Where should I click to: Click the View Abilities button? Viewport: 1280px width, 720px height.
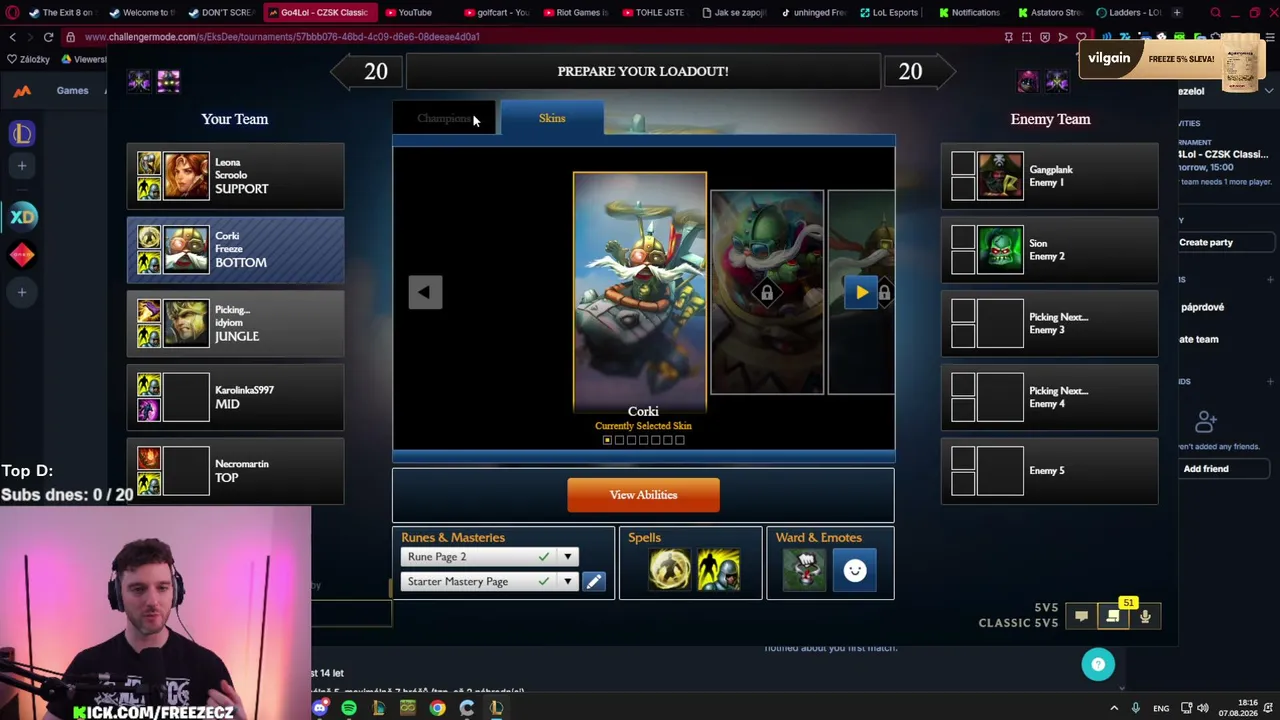pyautogui.click(x=643, y=495)
